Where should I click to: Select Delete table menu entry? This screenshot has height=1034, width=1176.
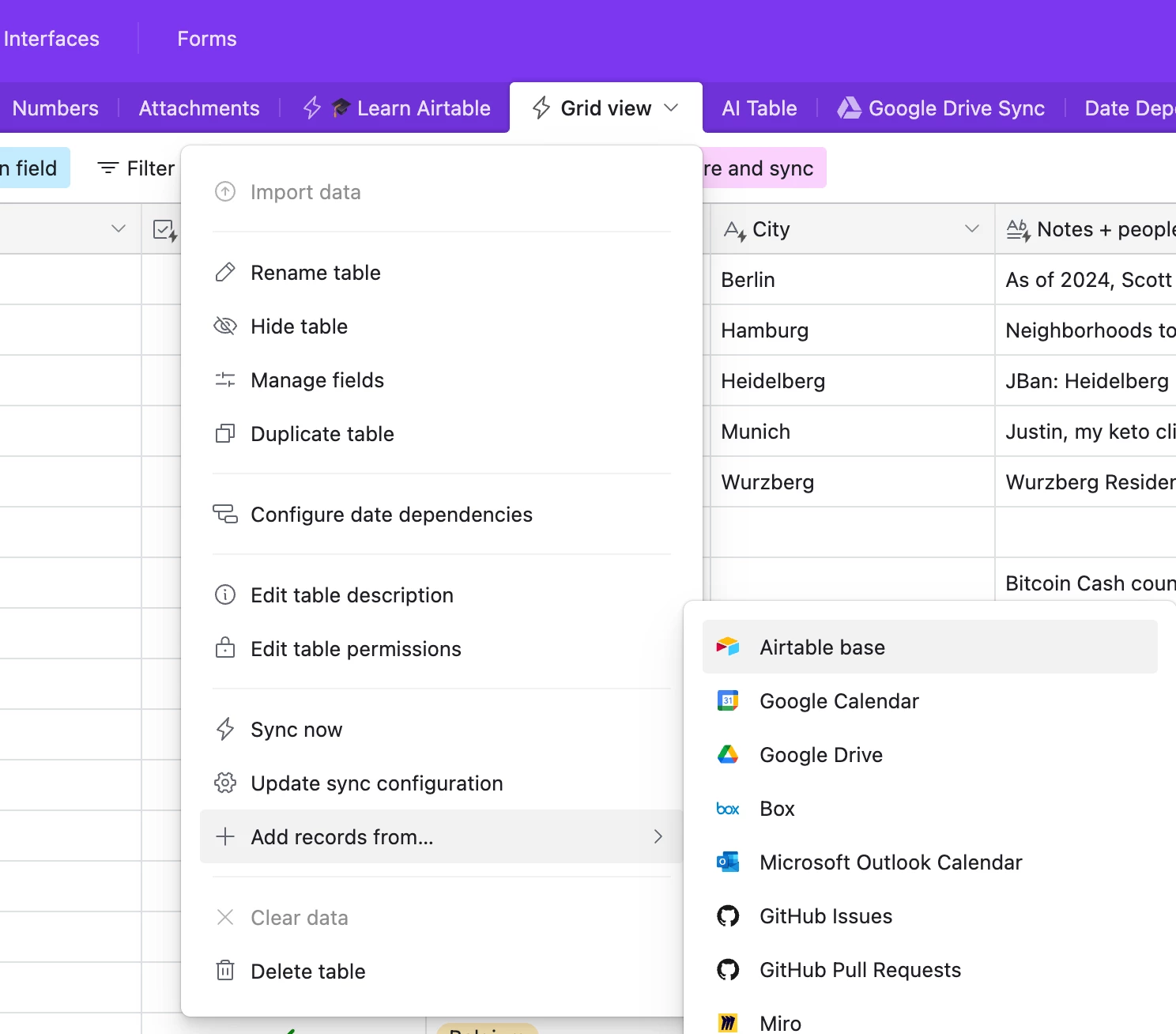[x=442, y=971]
